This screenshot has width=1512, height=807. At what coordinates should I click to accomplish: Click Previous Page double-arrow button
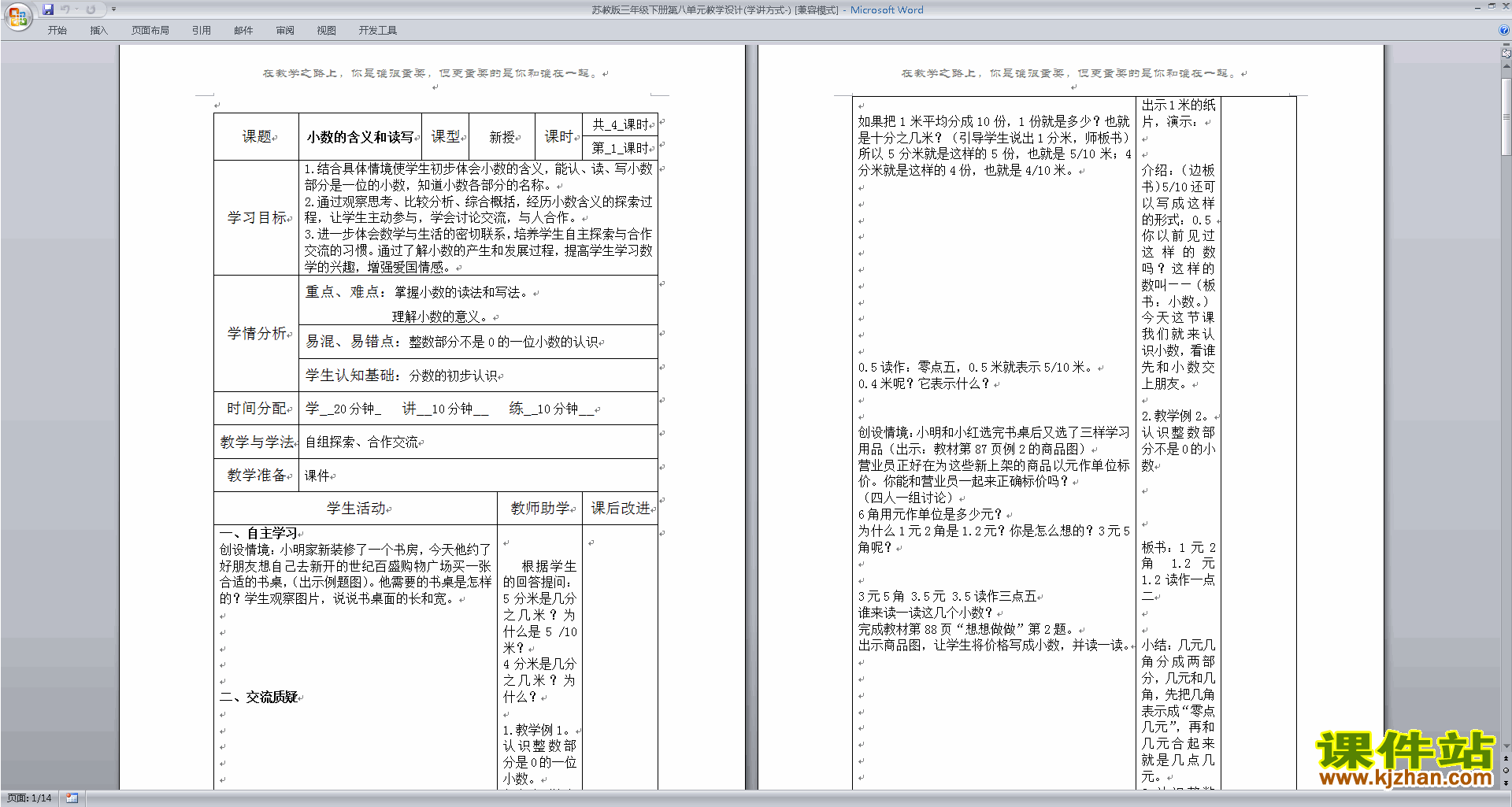tap(1506, 758)
